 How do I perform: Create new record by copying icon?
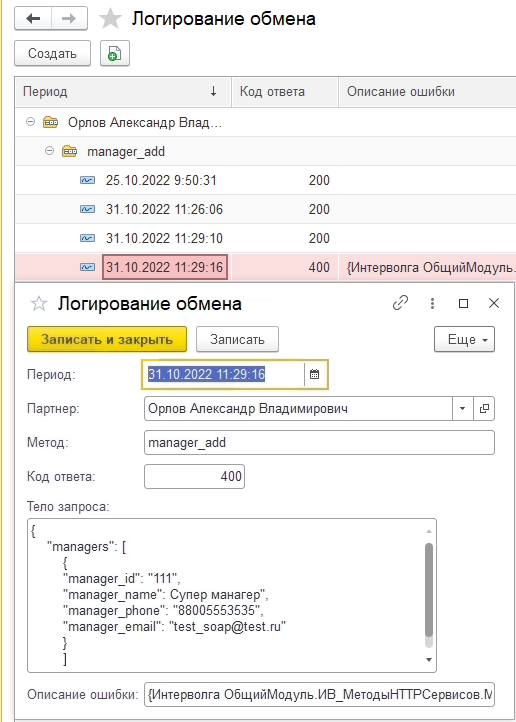[x=115, y=53]
